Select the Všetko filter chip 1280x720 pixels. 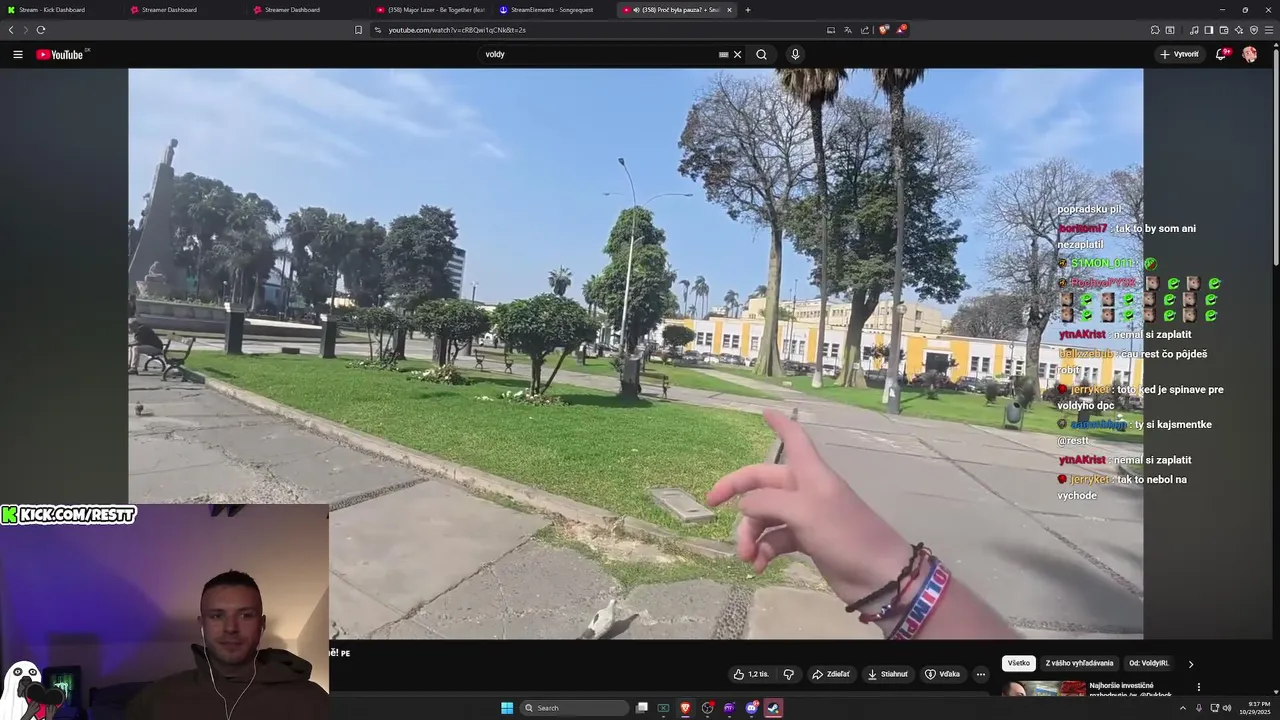[x=1018, y=663]
